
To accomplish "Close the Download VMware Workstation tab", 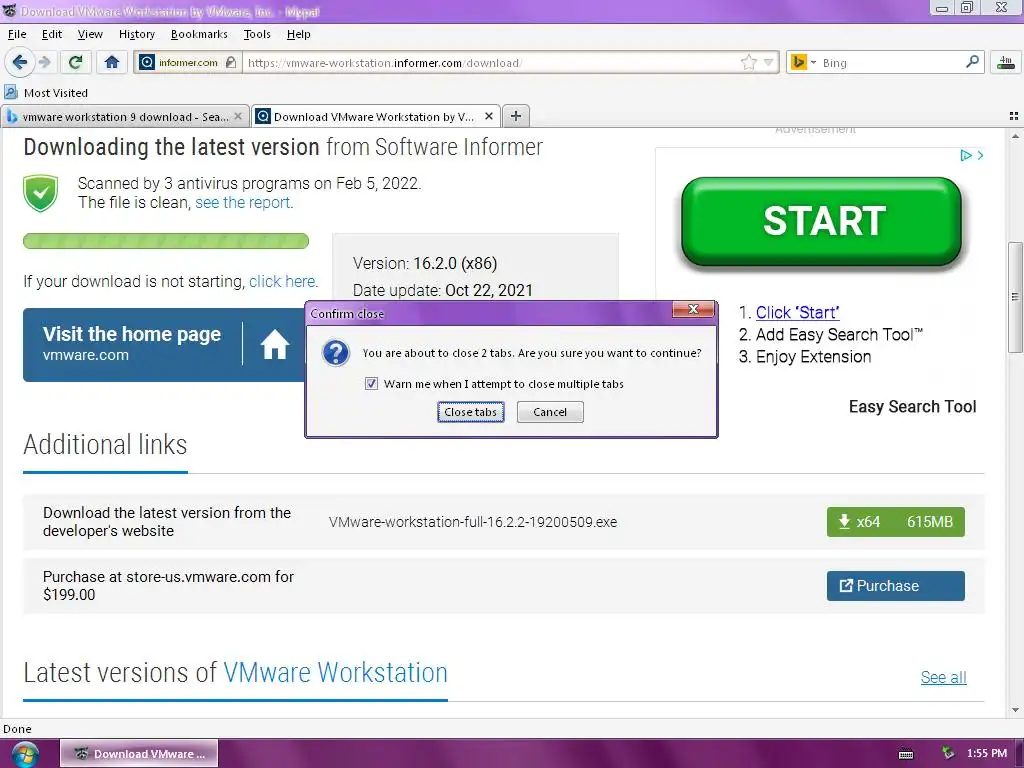I will [488, 116].
